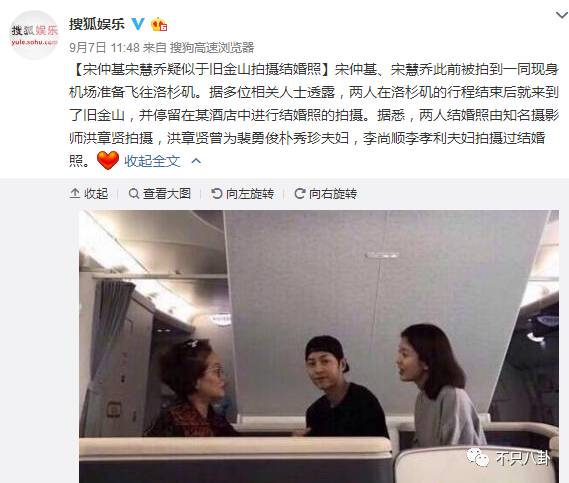Open the 搜狐娱乐 profile avatar
The height and width of the screenshot is (483, 569).
pos(34,34)
